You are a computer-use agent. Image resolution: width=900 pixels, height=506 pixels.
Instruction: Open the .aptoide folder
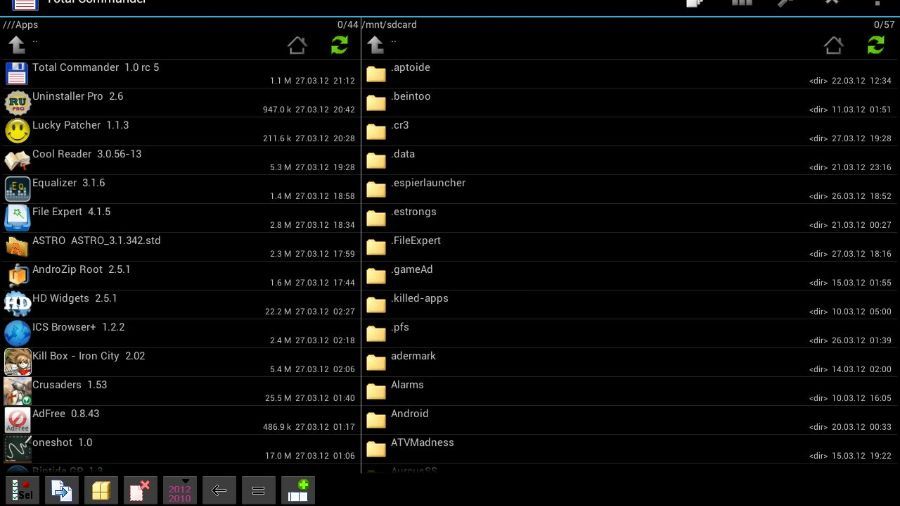[x=410, y=73]
